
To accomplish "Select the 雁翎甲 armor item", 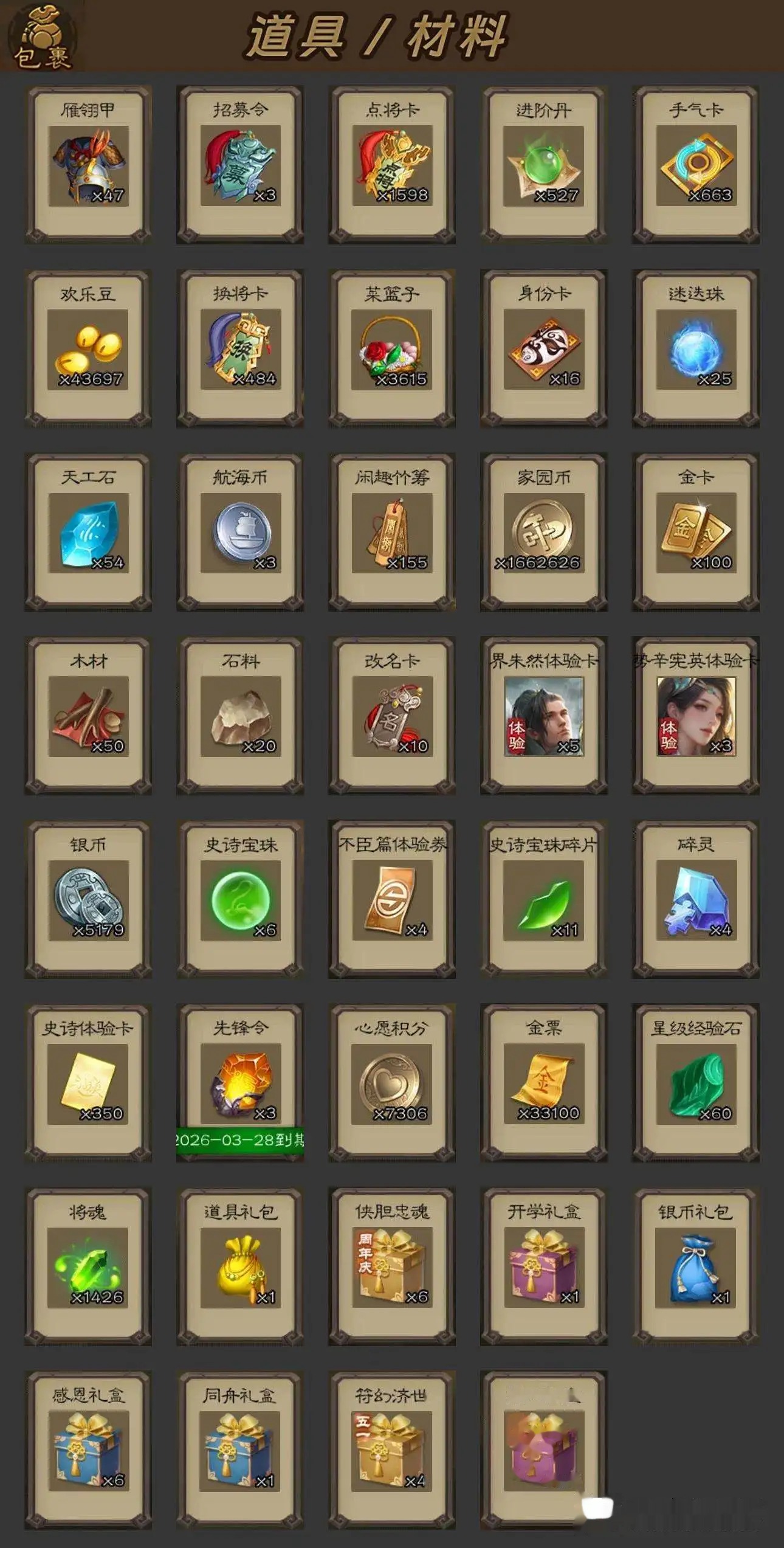I will [88, 165].
